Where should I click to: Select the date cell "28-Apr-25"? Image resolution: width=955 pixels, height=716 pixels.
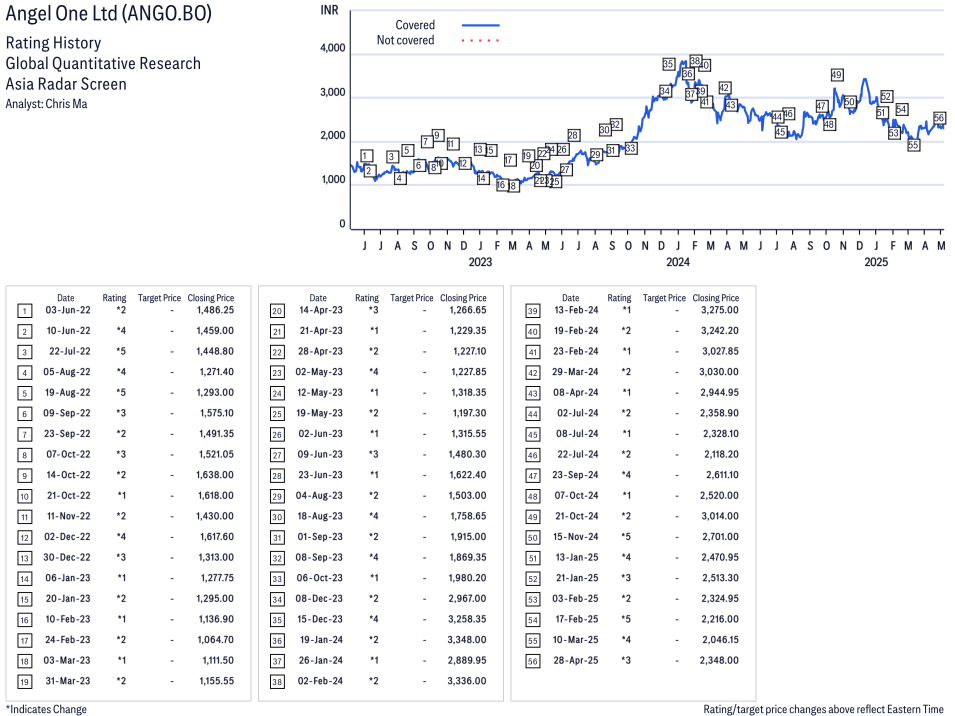(576, 660)
